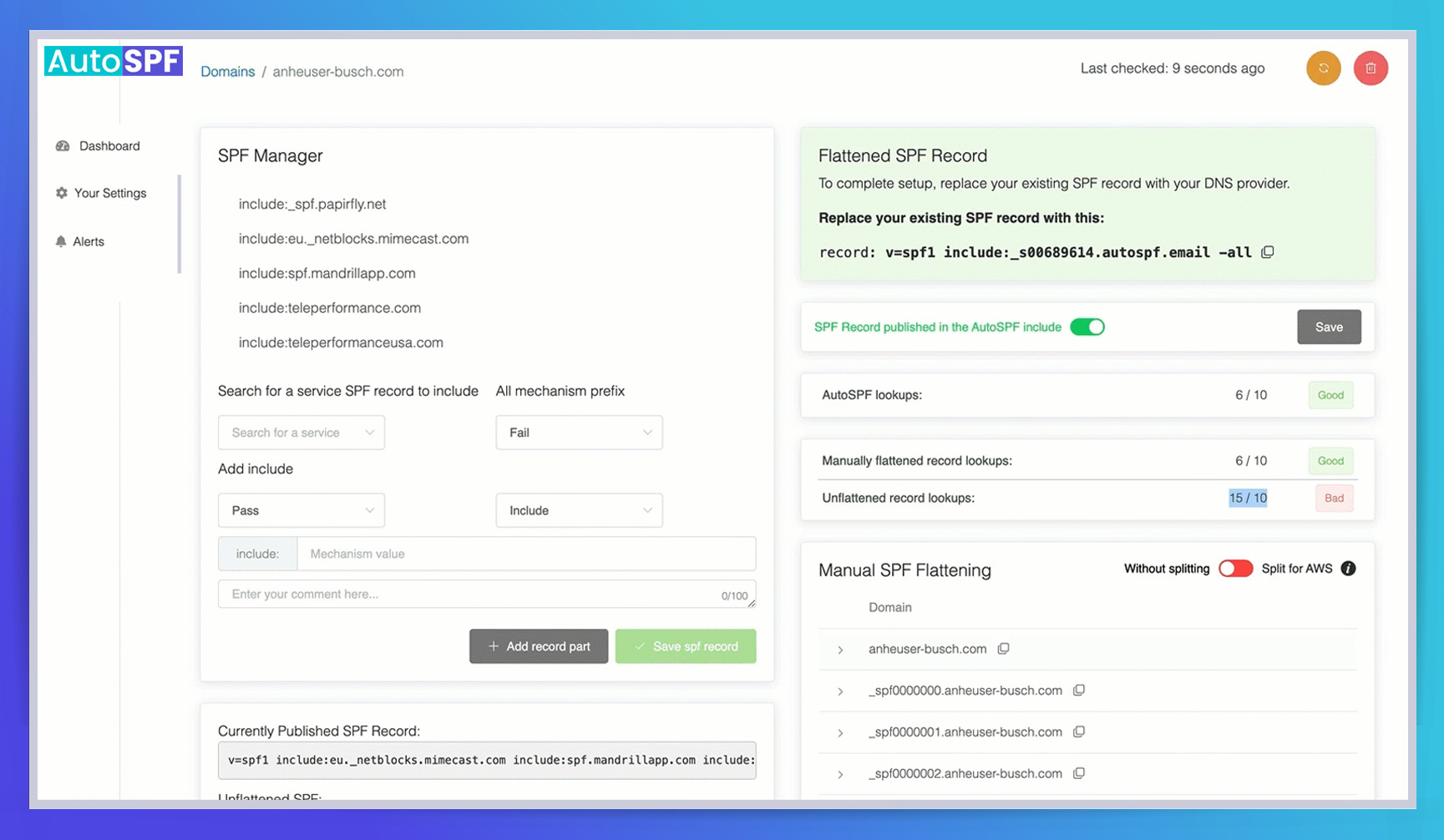Copy the flattened SPF record value
The width and height of the screenshot is (1444, 840).
1267,252
